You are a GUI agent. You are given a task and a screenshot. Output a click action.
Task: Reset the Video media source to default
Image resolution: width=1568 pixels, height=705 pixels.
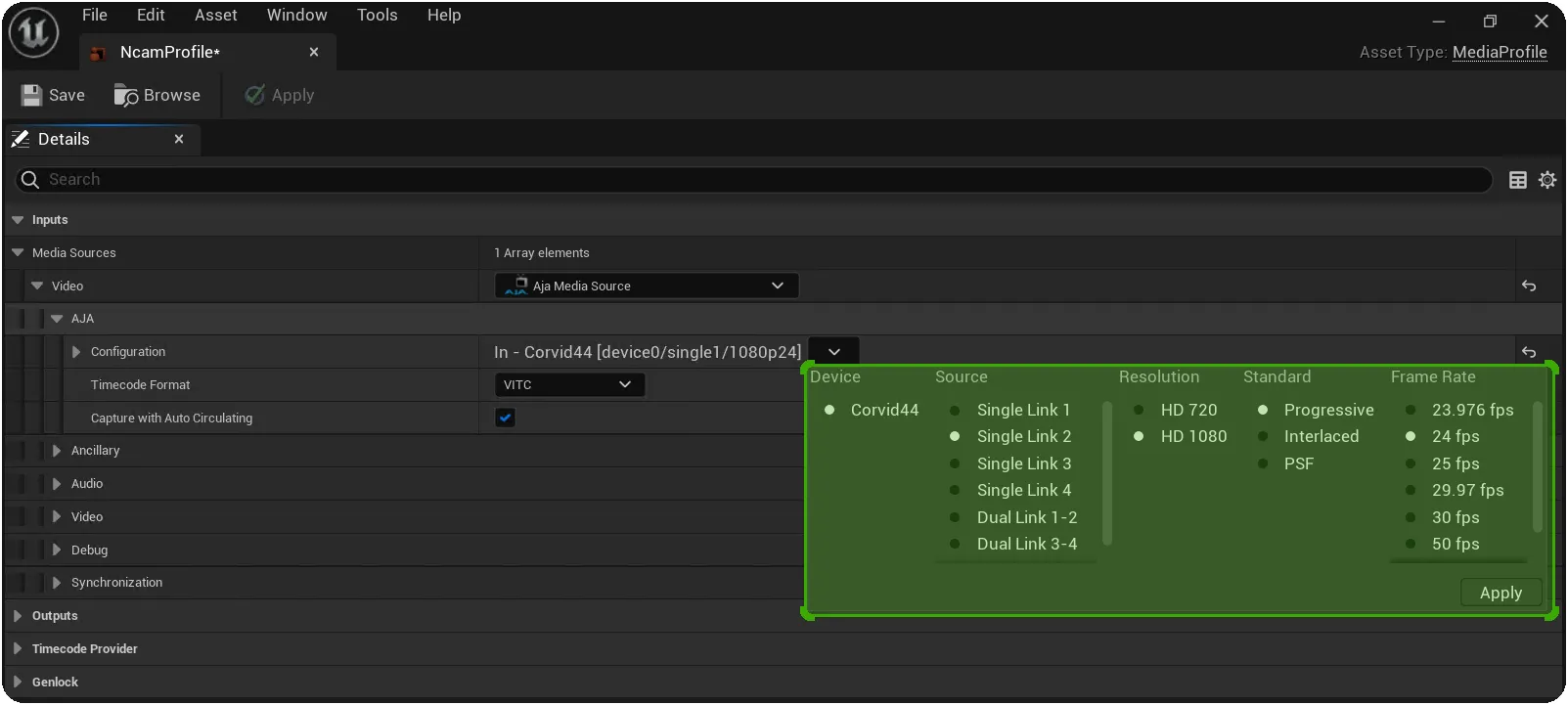[1529, 286]
